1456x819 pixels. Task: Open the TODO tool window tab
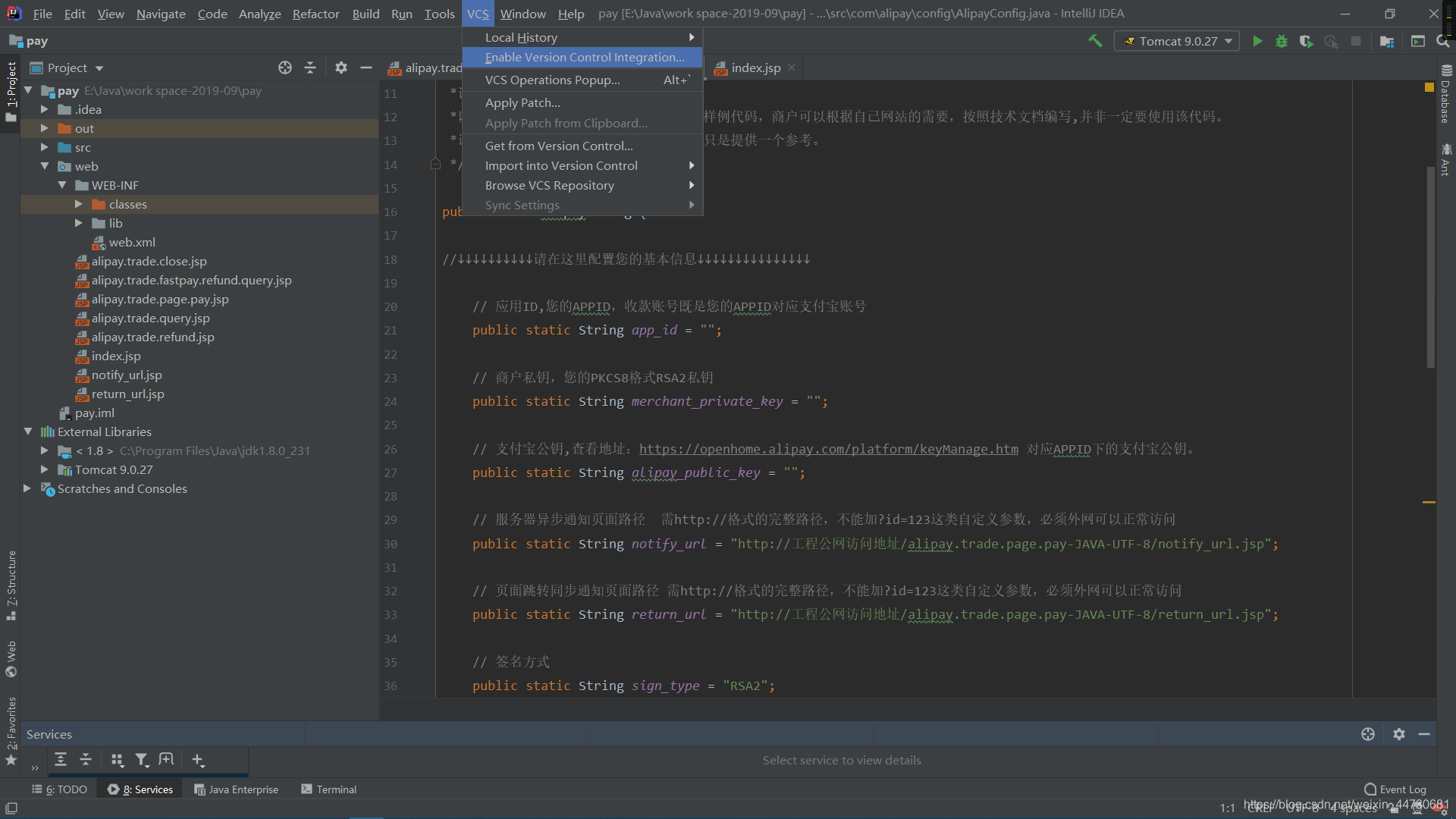coord(59,789)
